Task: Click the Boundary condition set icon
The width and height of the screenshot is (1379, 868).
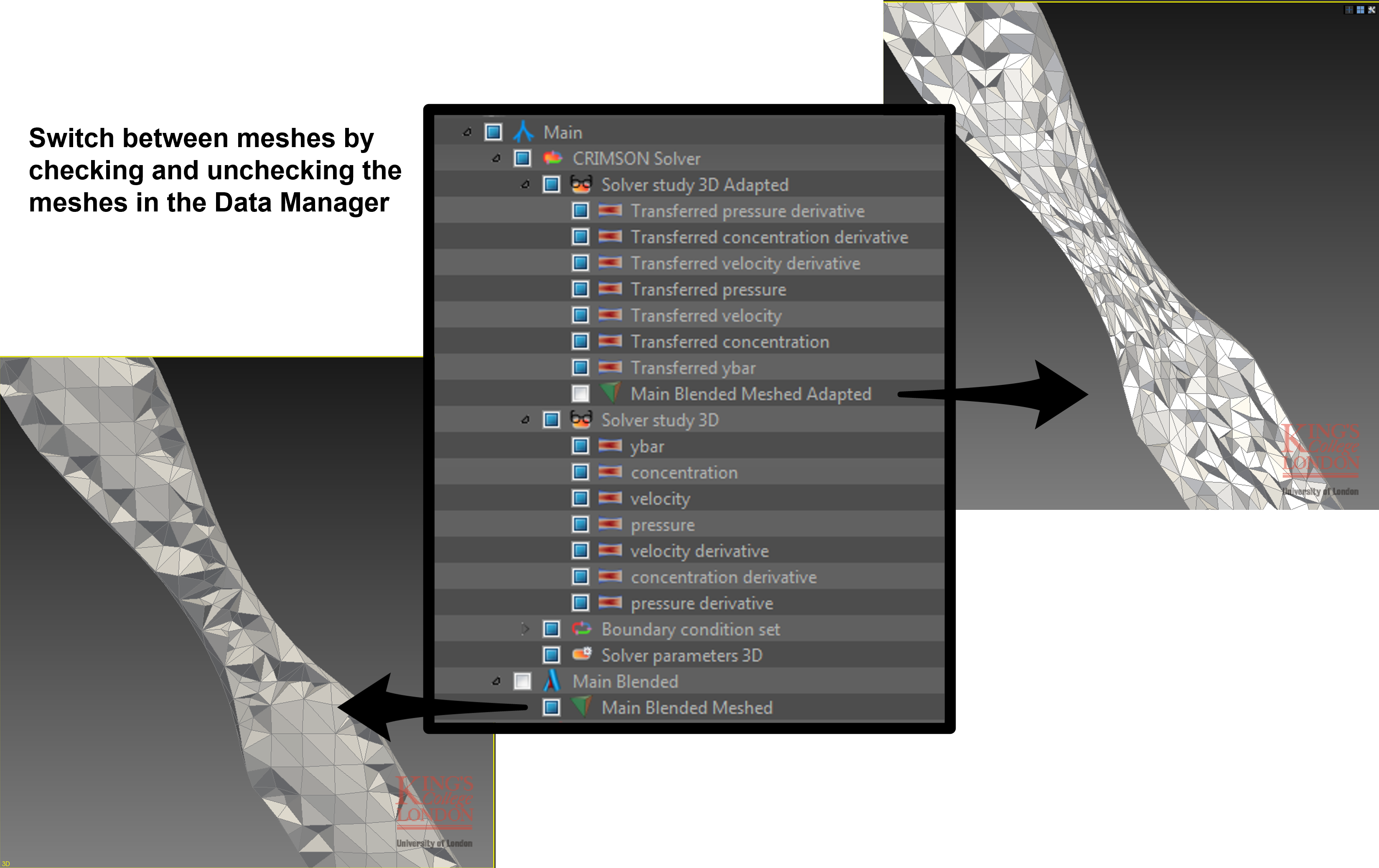Action: tap(581, 629)
